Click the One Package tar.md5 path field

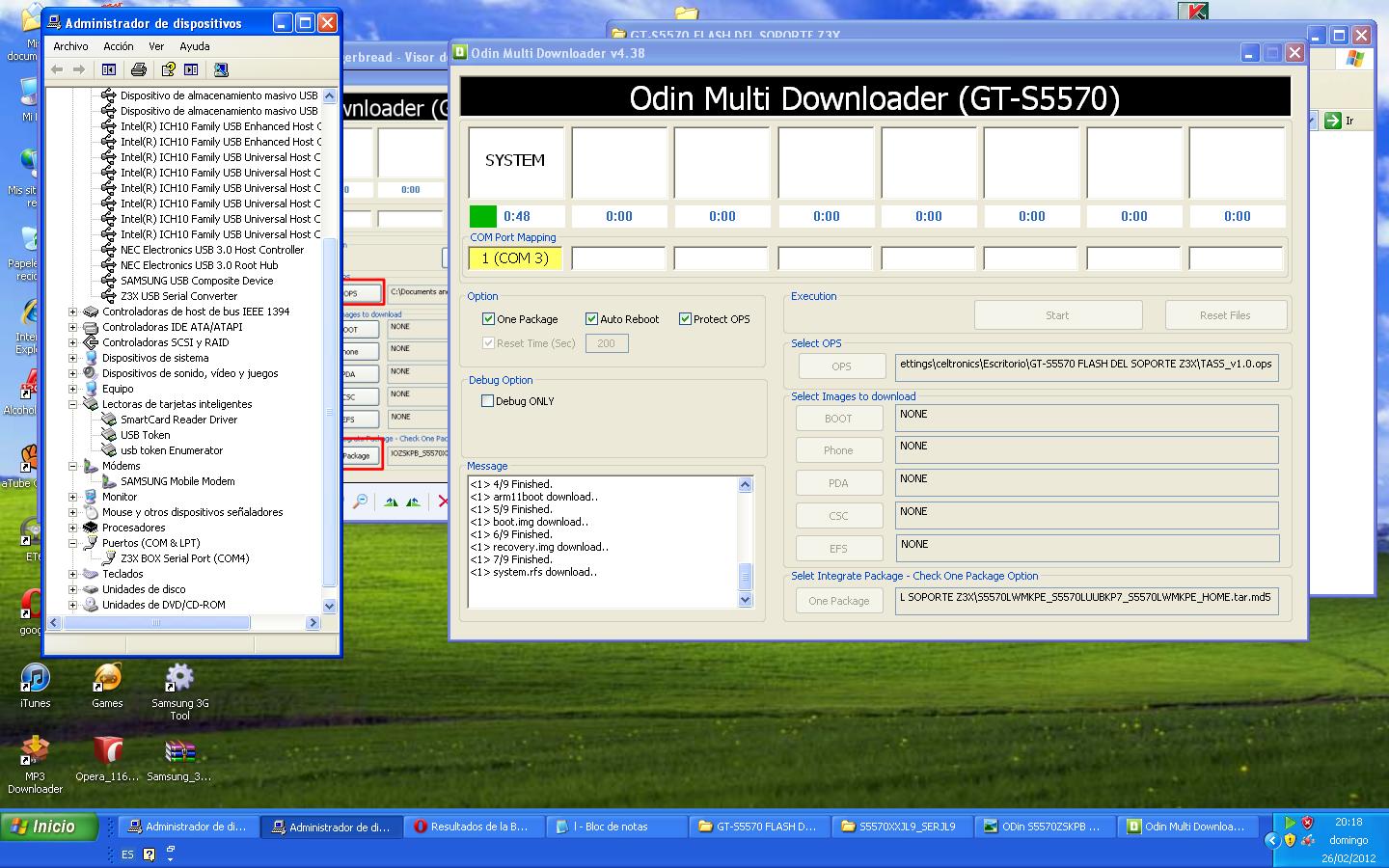click(x=1087, y=600)
